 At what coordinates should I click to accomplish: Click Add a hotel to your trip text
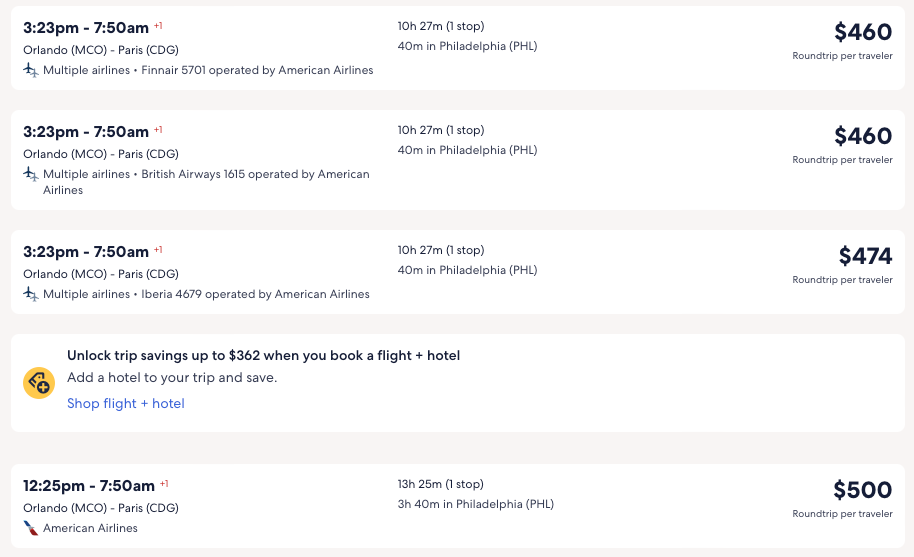(172, 378)
